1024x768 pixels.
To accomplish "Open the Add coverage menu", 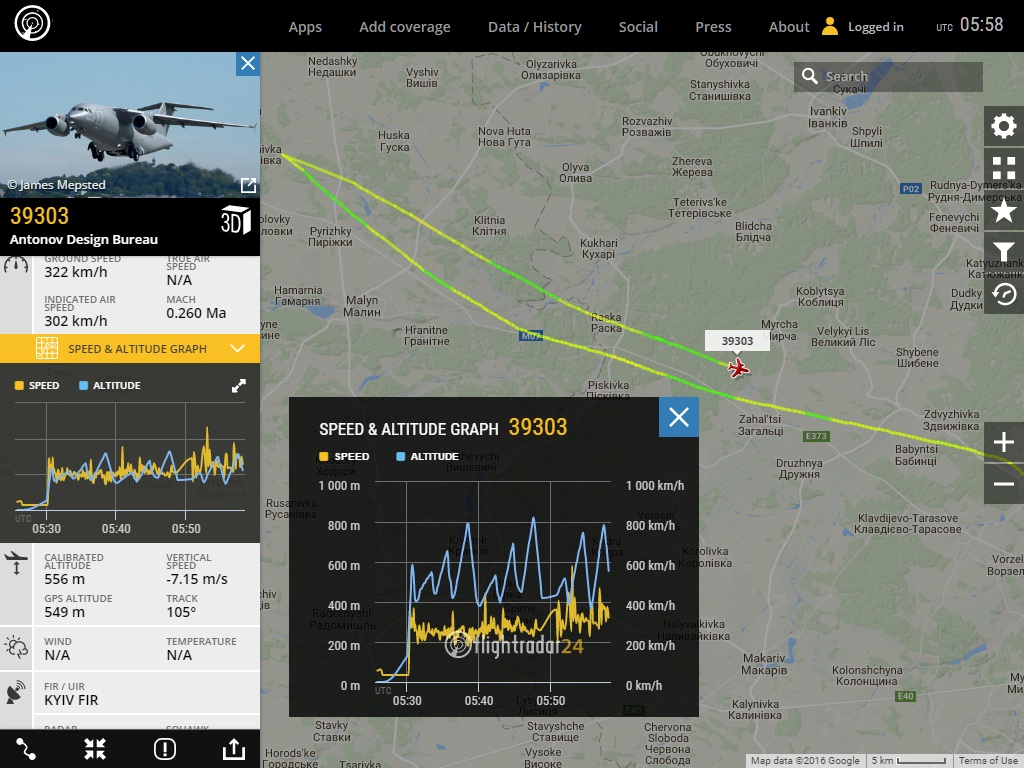I will coord(405,27).
